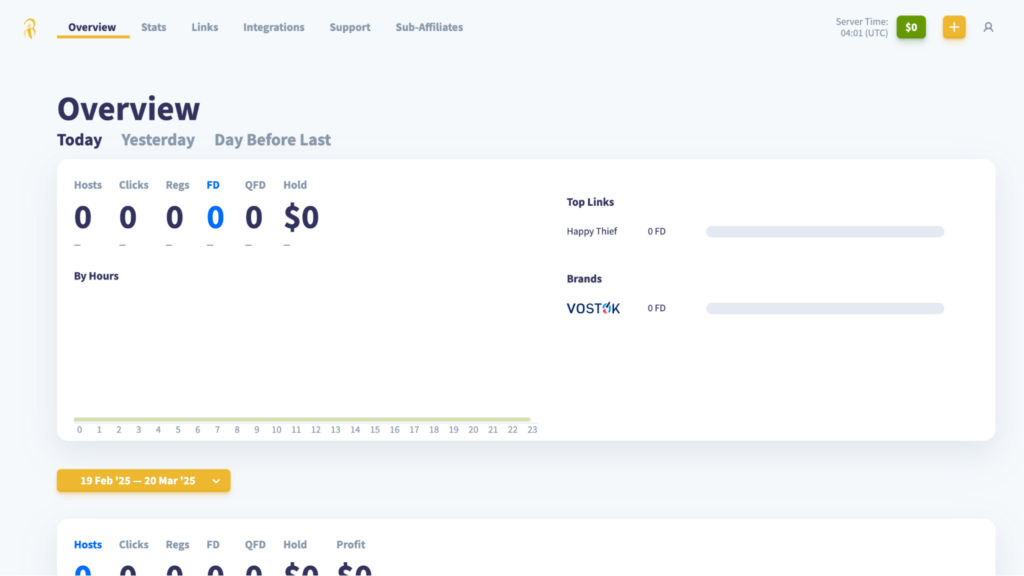Select the Regs metric in lower card

(177, 545)
